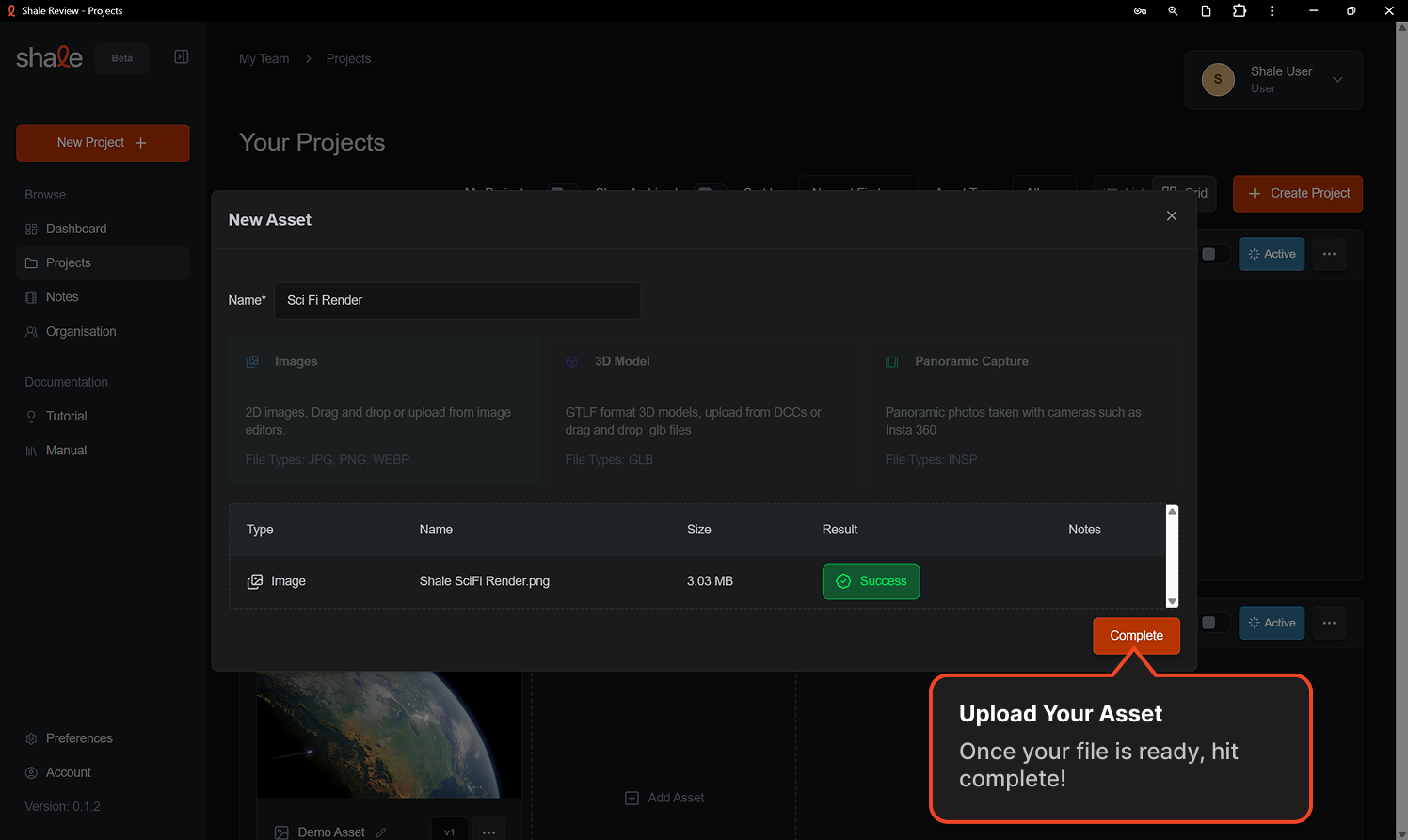Click the image icon before Demo Asset
This screenshot has width=1408, height=840.
tap(281, 832)
